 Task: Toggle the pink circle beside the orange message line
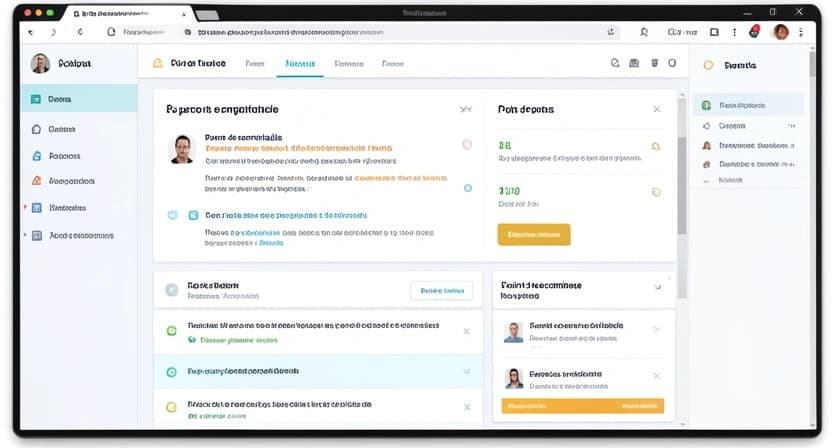click(x=467, y=144)
